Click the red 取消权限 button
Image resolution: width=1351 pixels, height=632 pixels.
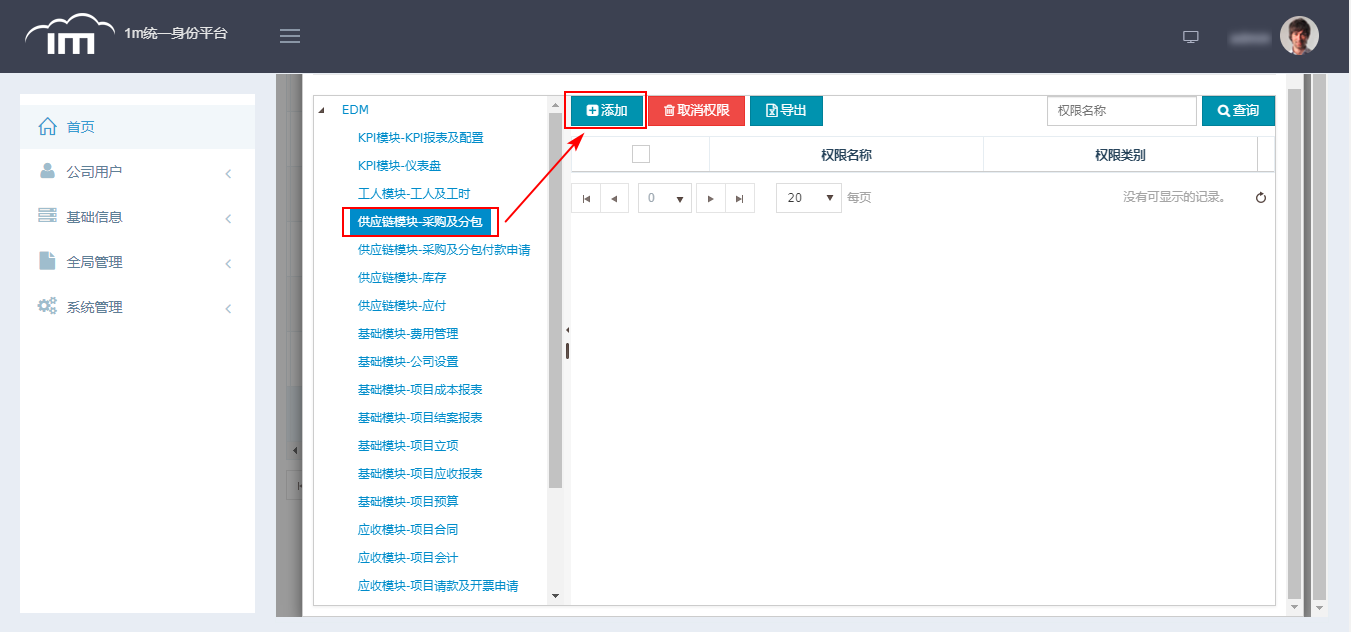pos(696,111)
